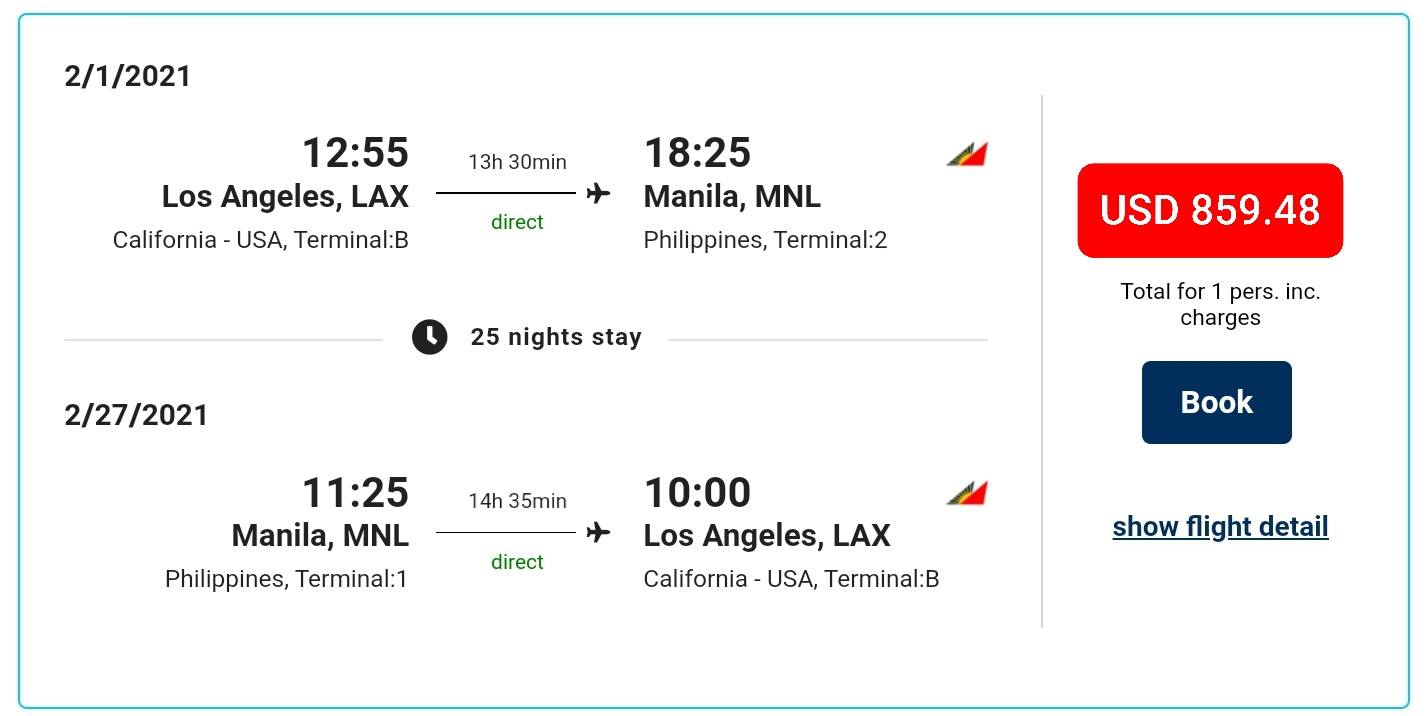Viewport: 1426px width, 716px height.
Task: Click the clock icon beside nights stay
Action: (430, 337)
